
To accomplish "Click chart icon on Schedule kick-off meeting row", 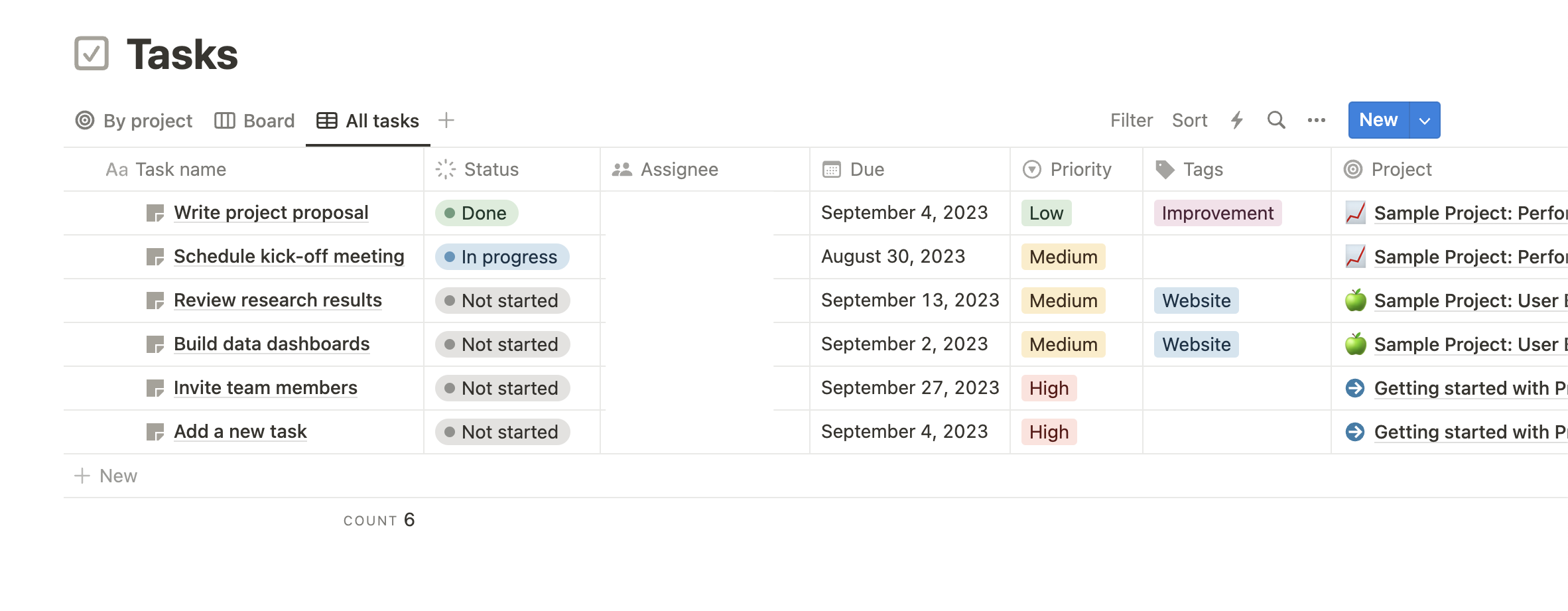I will [1355, 257].
